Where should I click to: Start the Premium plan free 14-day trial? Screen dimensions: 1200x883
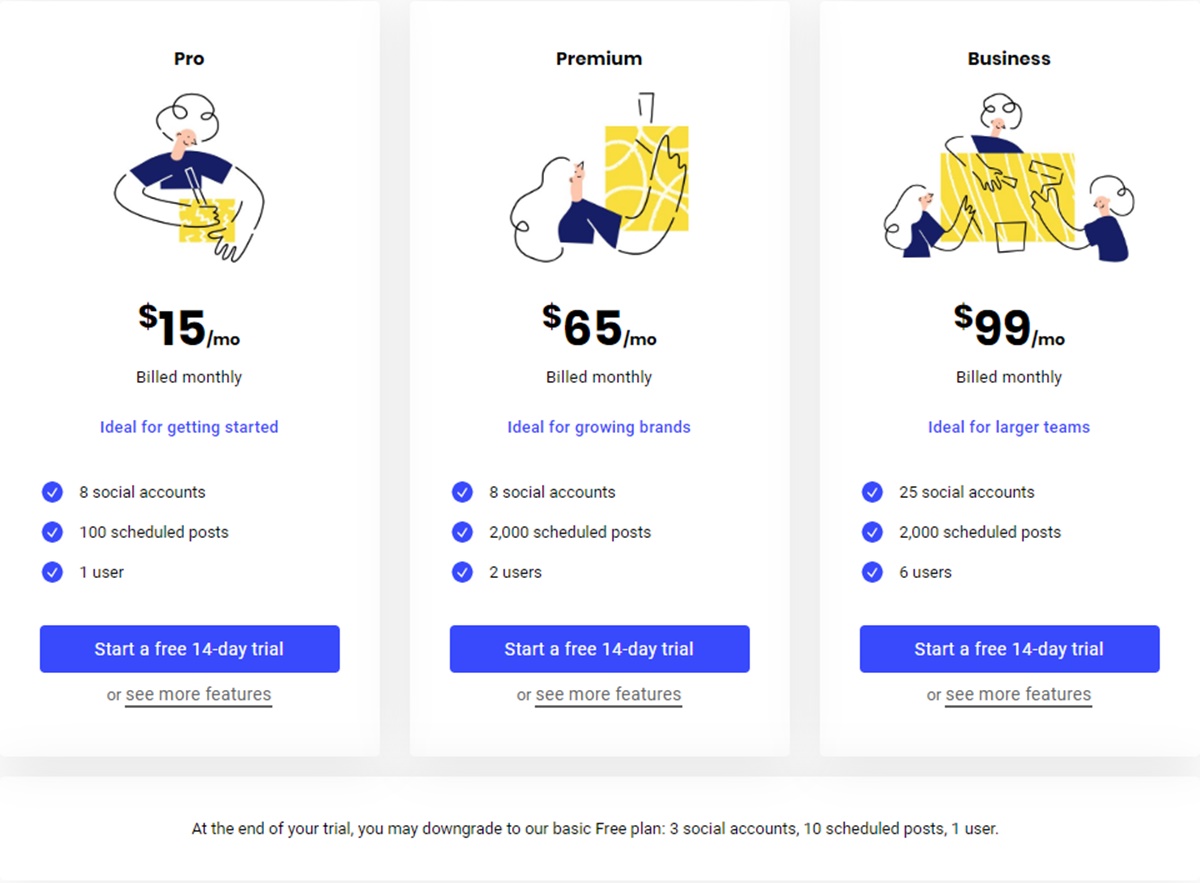pyautogui.click(x=599, y=649)
